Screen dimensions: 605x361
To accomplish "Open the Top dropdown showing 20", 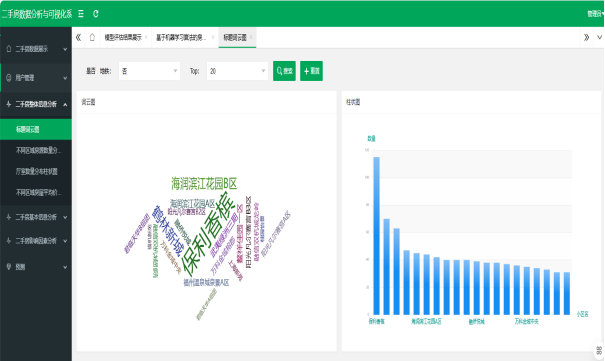I will click(x=237, y=71).
